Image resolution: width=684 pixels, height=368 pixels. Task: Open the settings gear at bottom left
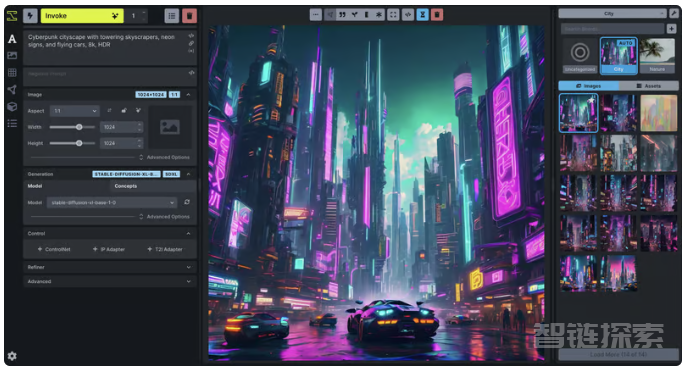pyautogui.click(x=12, y=356)
